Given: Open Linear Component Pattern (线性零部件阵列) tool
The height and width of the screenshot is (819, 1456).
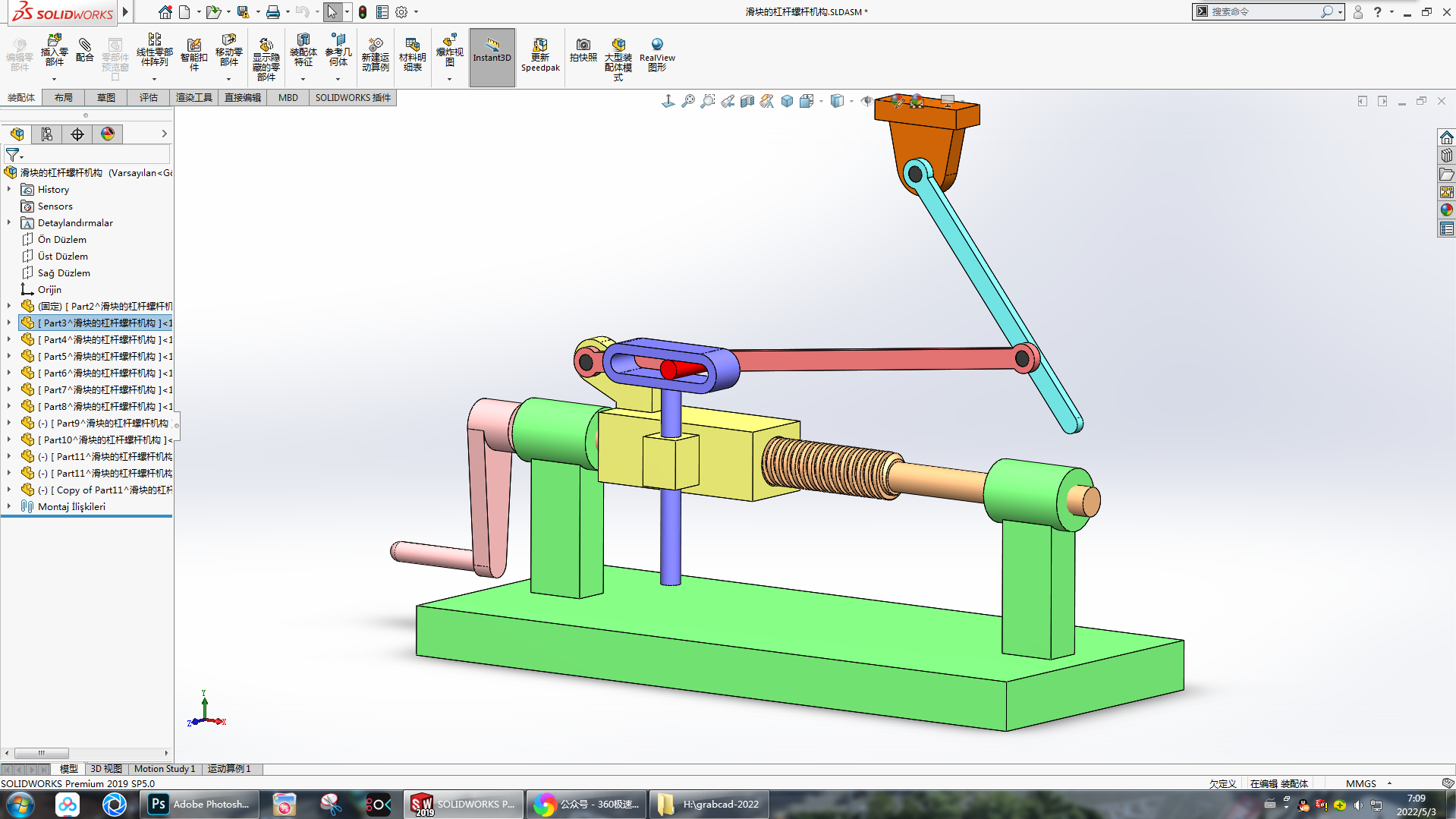Looking at the screenshot, I should coord(154,50).
